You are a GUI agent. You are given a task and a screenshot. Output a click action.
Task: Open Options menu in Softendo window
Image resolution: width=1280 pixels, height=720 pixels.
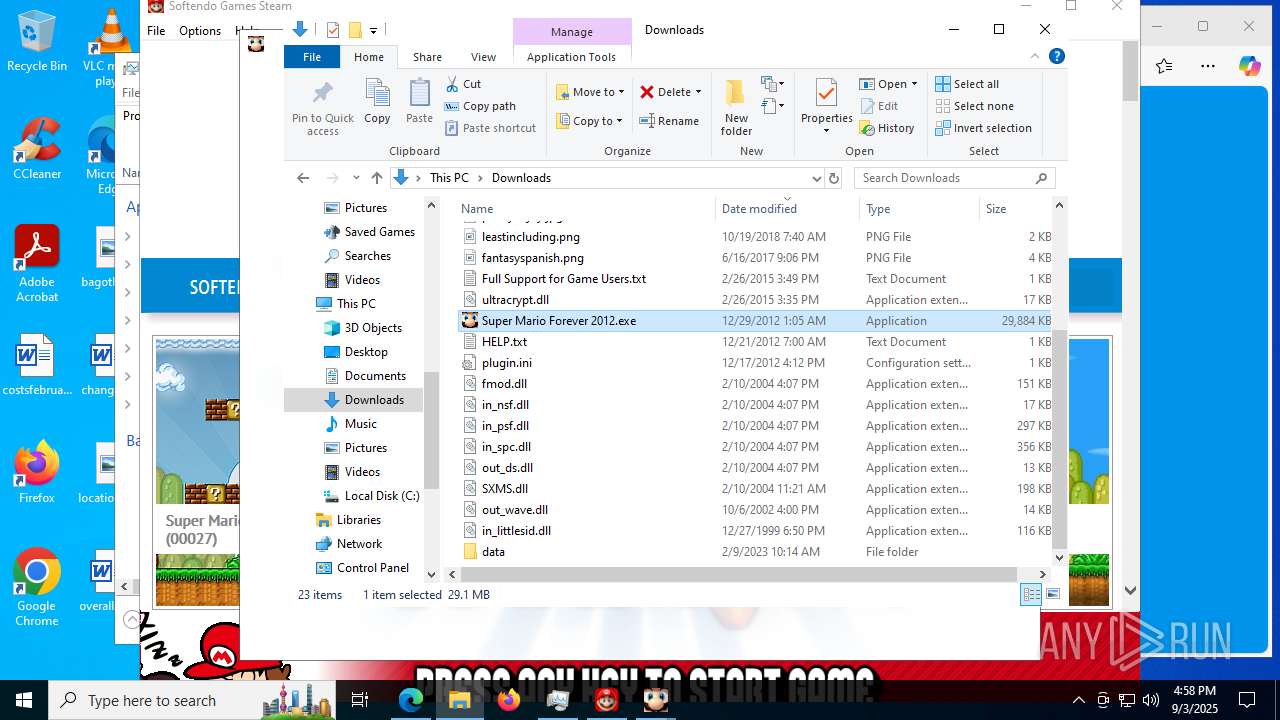[x=200, y=31]
